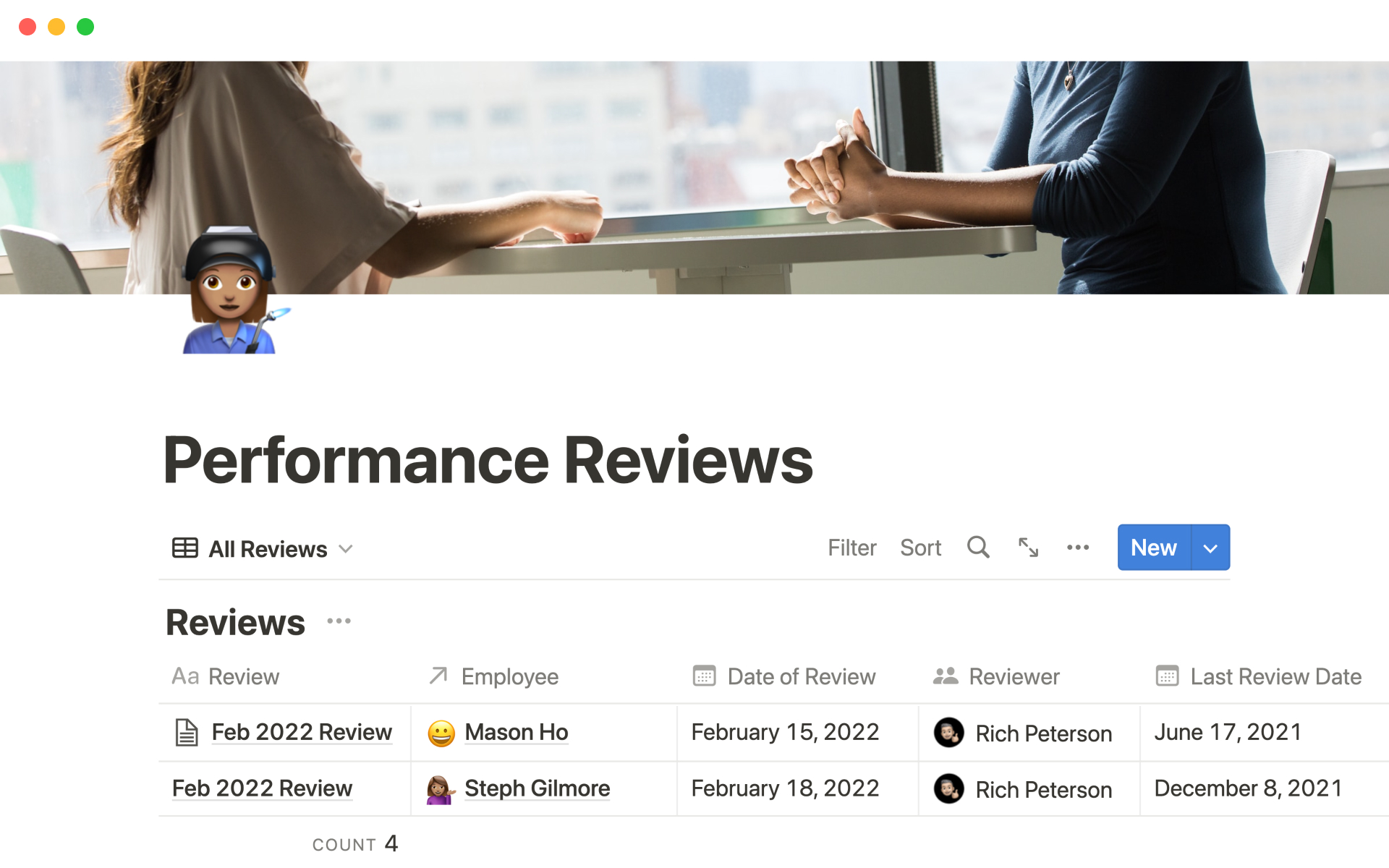Click Rich Peterson's avatar in the first row
Viewport: 1389px width, 868px height.
pos(950,733)
